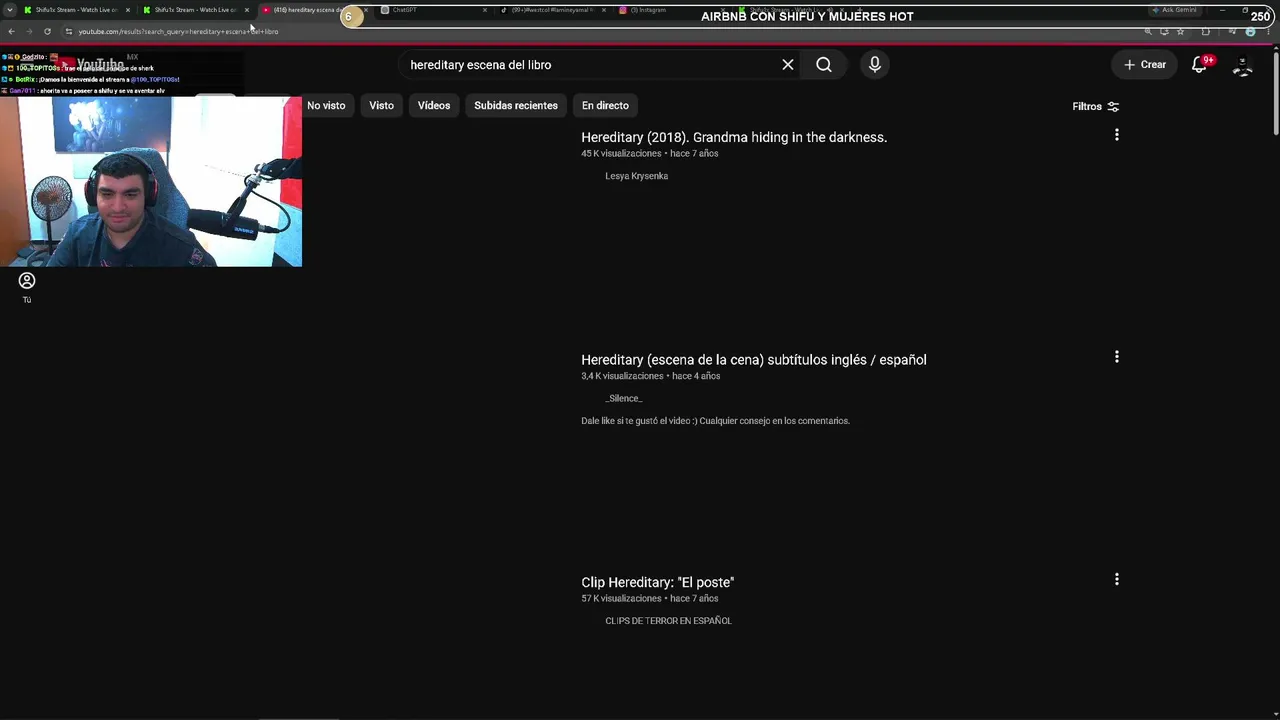Screen dimensions: 1280x720
Task: Open options menu for 'Grandma hiding in the darkness' video
Action: click(x=1117, y=135)
